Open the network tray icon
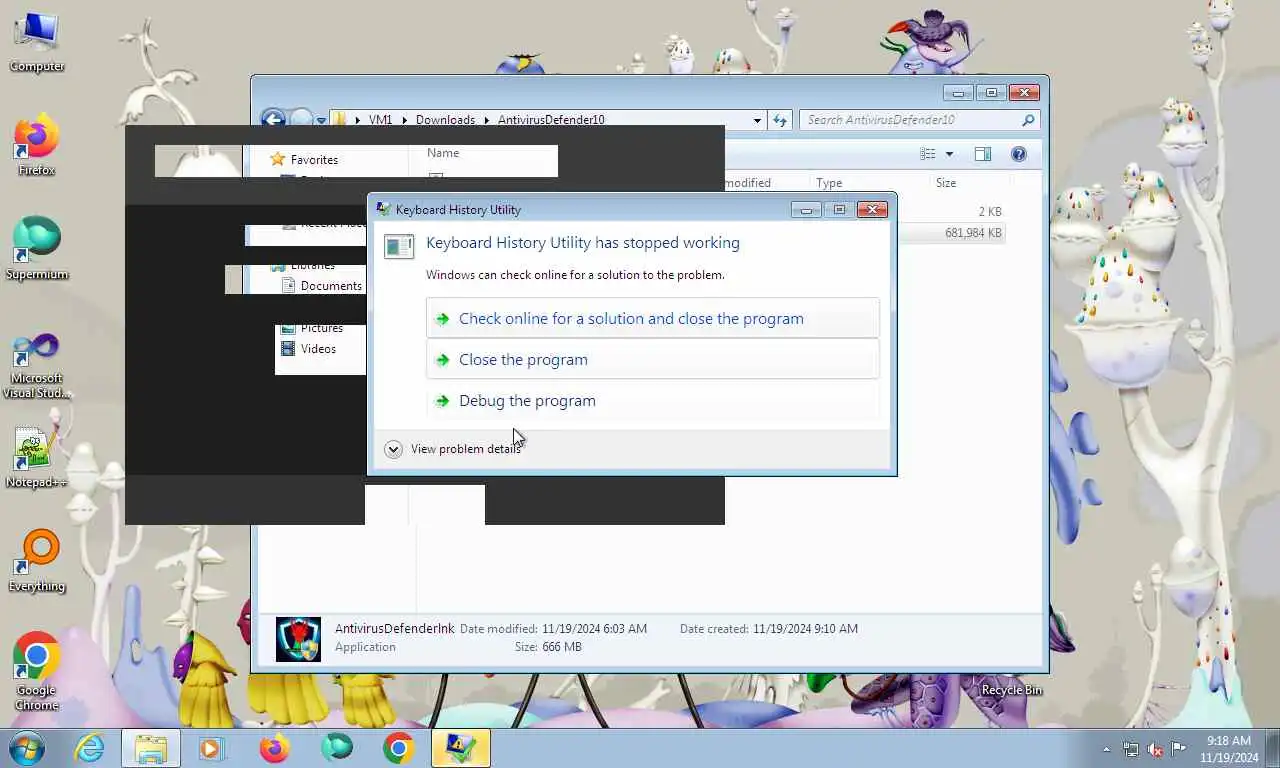This screenshot has width=1280, height=768. click(1131, 749)
